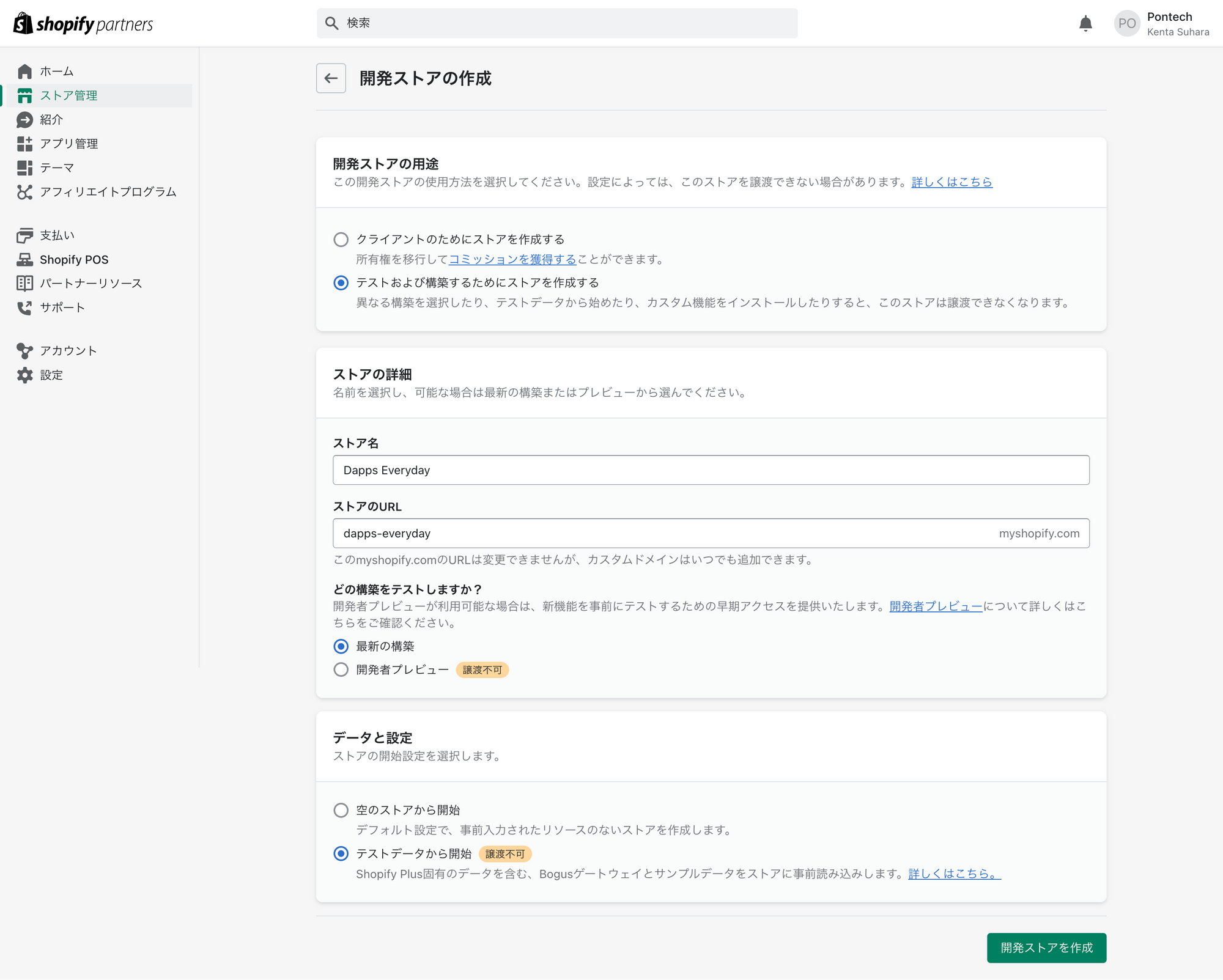Viewport: 1223px width, 980px height.
Task: Select テストおよび構築するためにストアを作成する radio
Action: 341,283
